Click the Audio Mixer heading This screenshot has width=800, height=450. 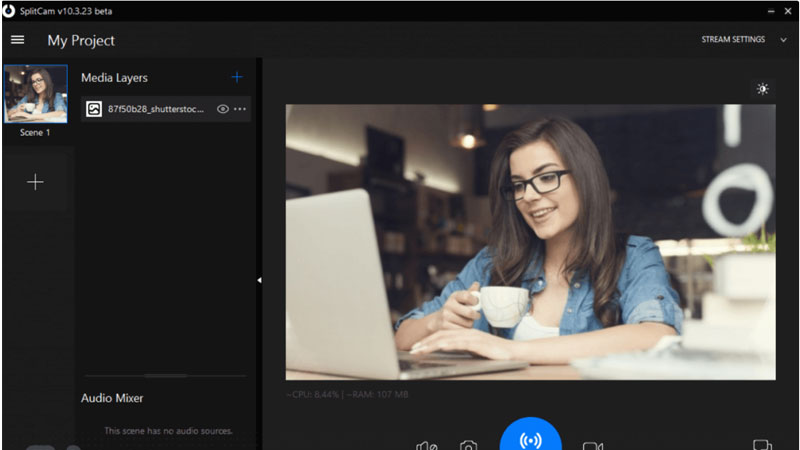[x=112, y=398]
